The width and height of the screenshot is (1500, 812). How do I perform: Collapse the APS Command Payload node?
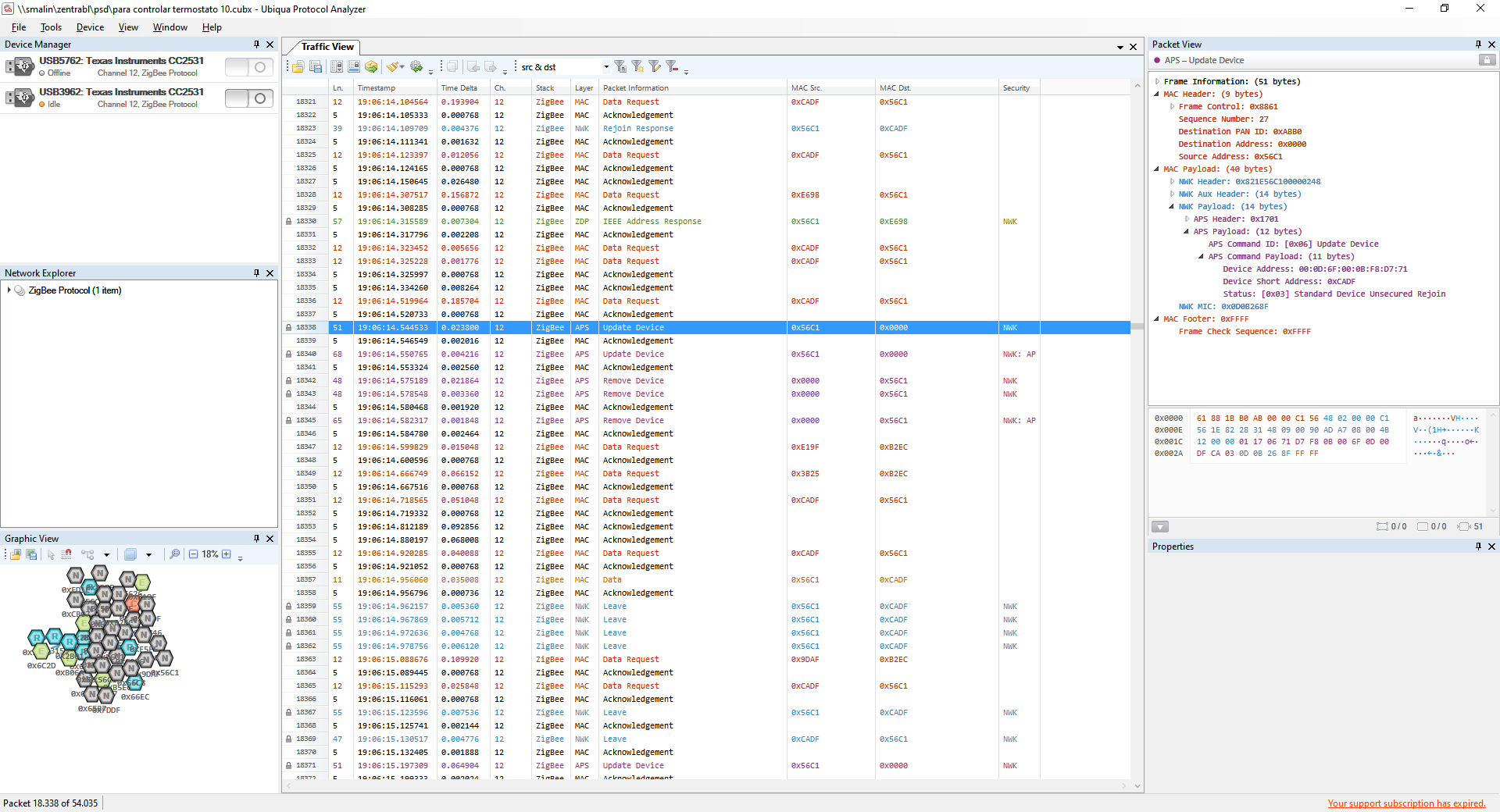1202,256
